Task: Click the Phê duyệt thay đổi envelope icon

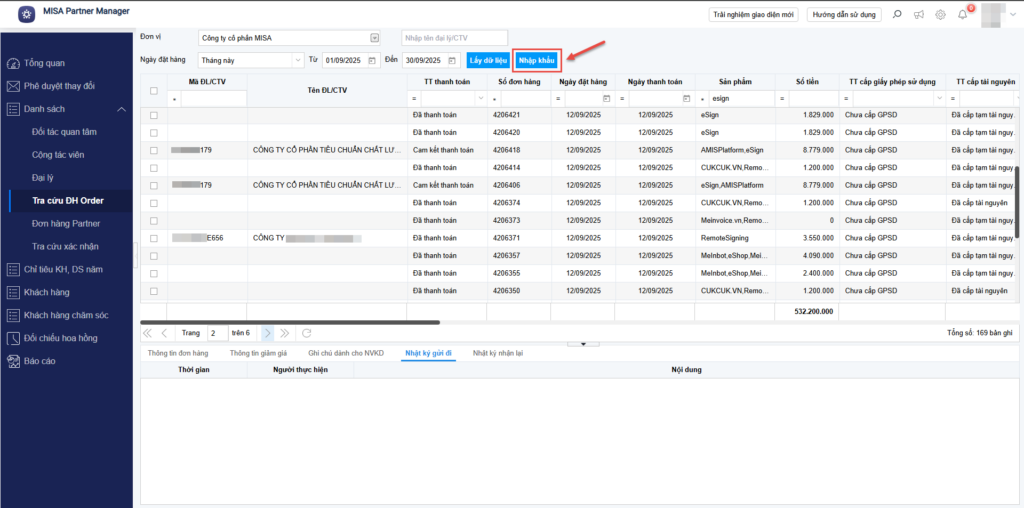Action: [12, 86]
